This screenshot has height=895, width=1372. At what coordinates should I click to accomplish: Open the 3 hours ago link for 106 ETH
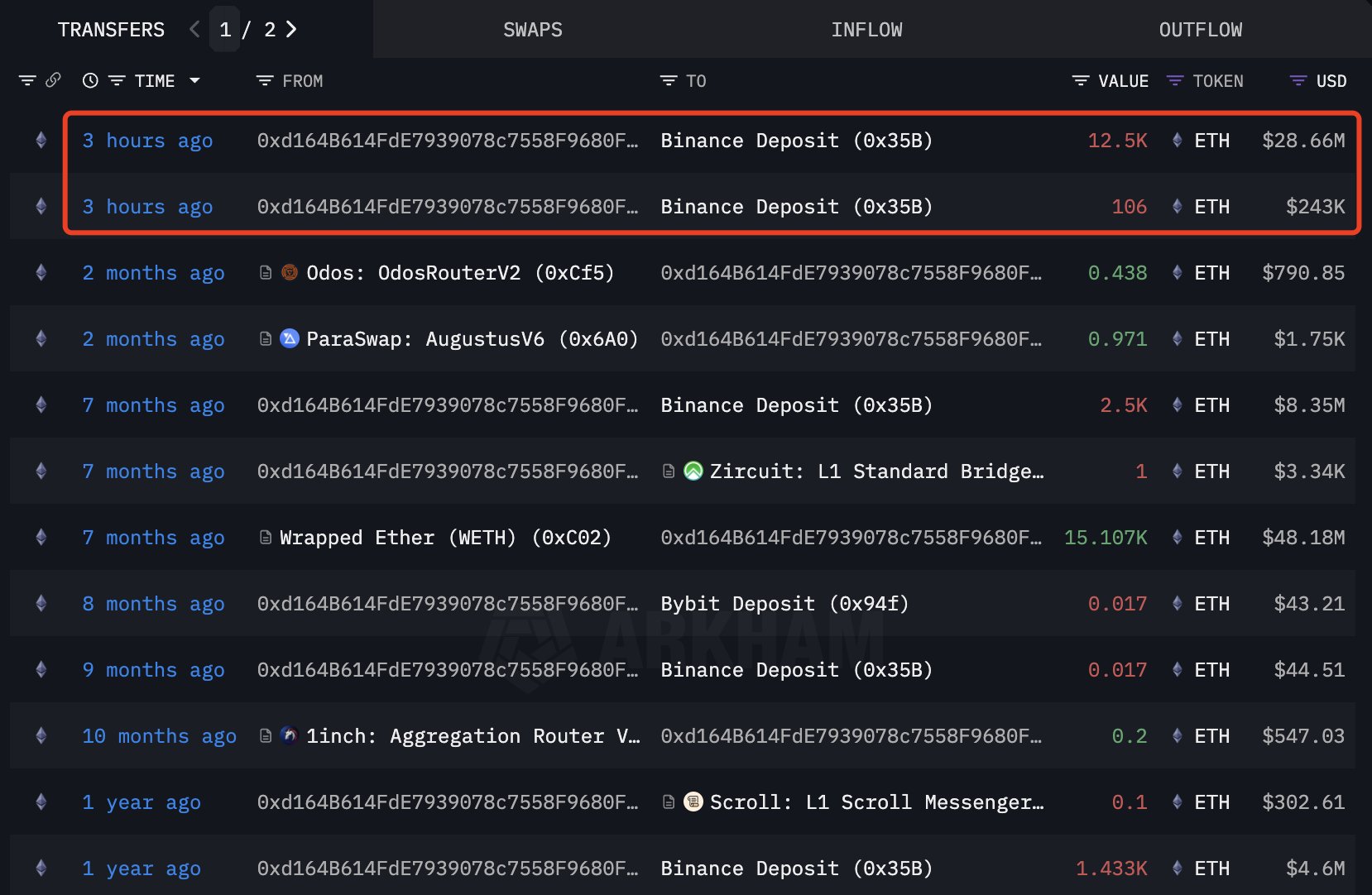tap(147, 207)
